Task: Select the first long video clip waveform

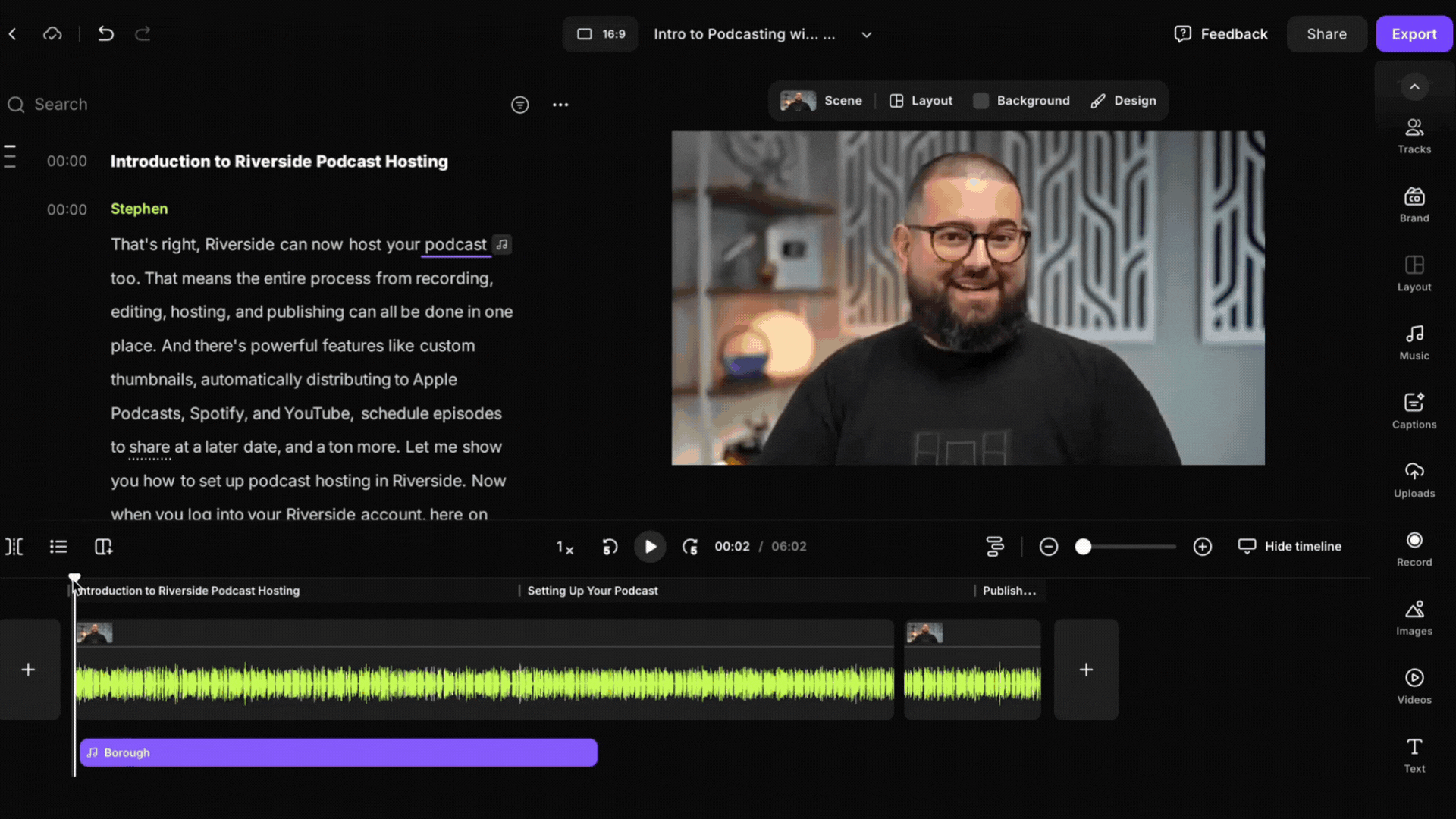Action: tap(485, 682)
